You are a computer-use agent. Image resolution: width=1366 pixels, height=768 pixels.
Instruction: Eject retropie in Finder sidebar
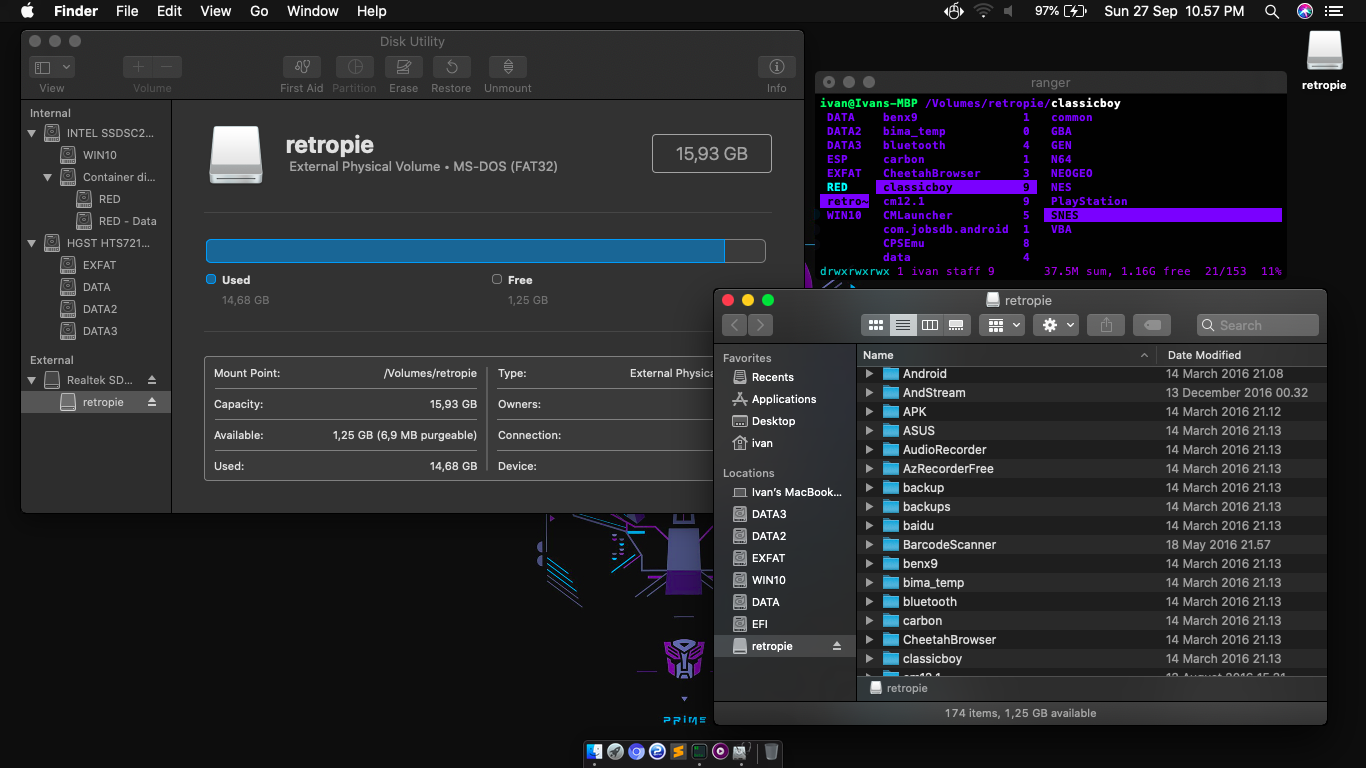(837, 646)
